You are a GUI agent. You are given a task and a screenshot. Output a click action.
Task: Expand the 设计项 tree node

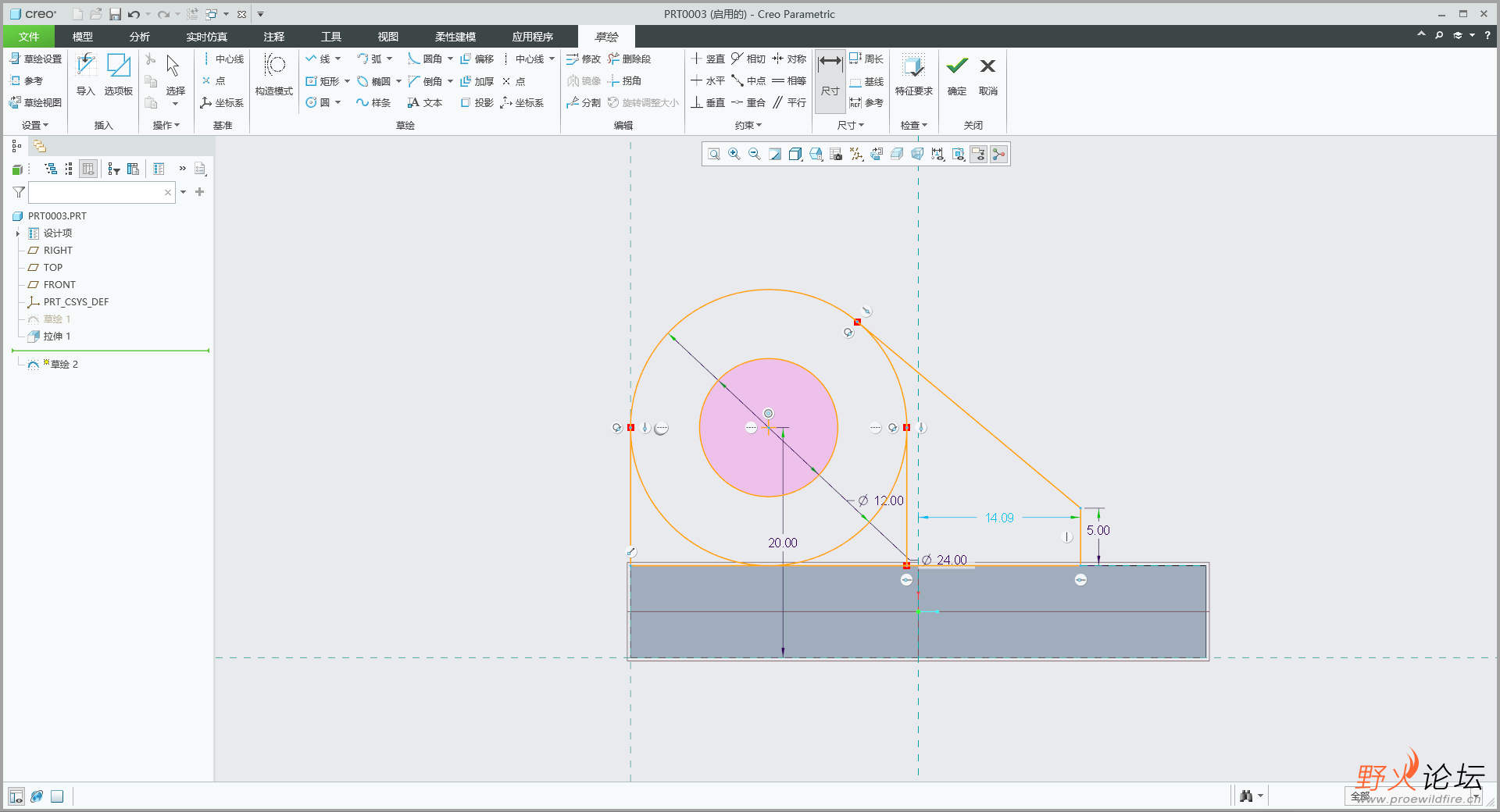[18, 233]
